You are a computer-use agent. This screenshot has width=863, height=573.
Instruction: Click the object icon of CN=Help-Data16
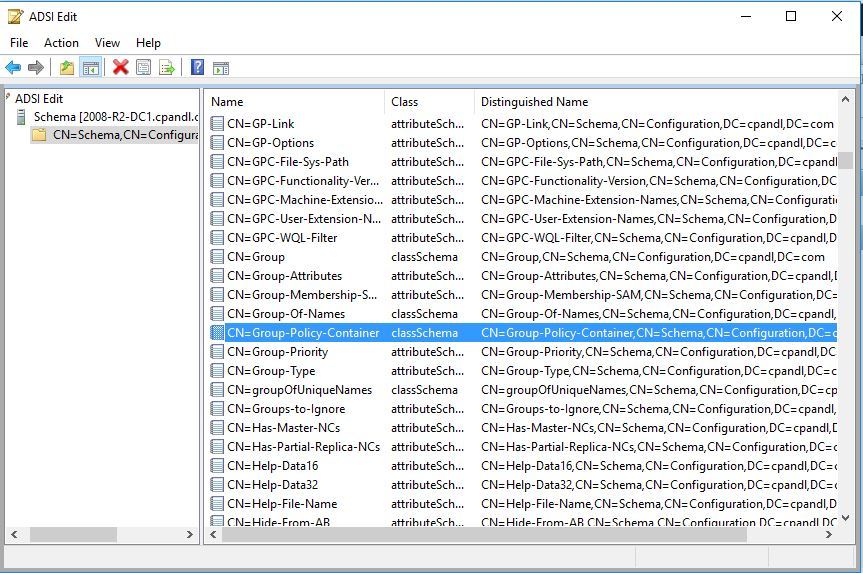[217, 466]
